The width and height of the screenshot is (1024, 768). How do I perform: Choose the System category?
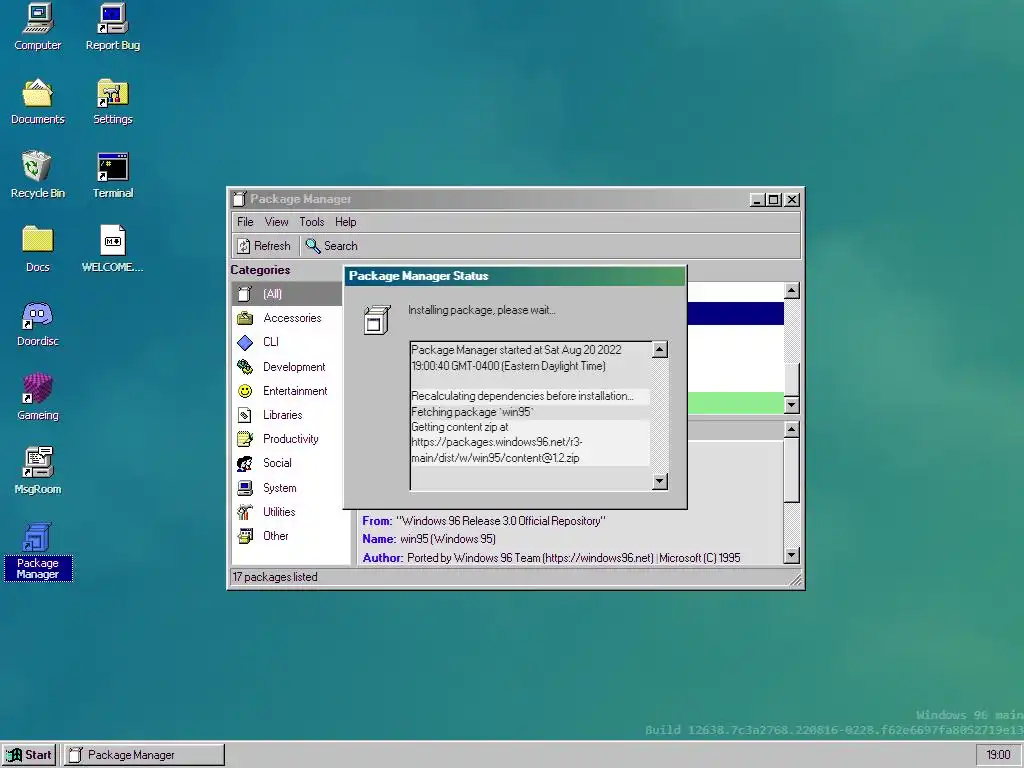[287, 488]
